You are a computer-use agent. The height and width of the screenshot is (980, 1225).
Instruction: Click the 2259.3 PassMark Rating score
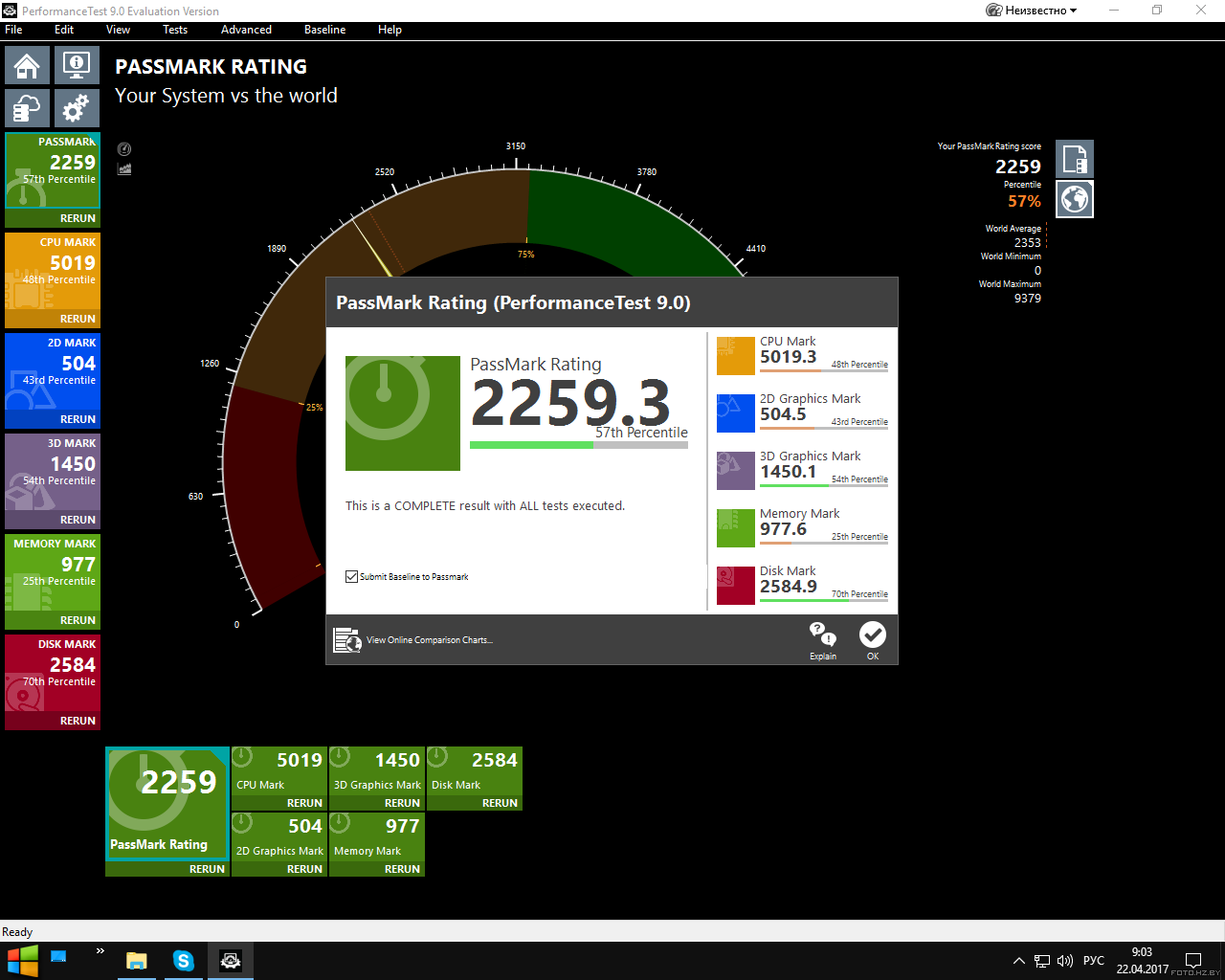point(571,404)
